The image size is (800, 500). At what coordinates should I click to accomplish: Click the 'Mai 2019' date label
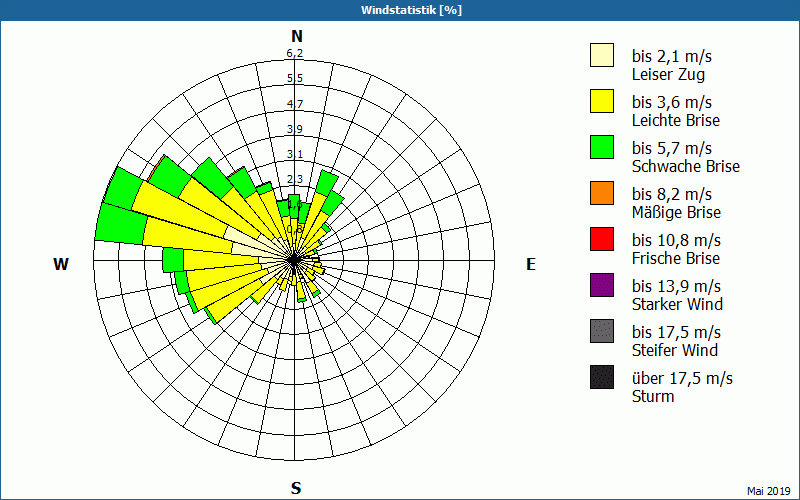coord(769,491)
